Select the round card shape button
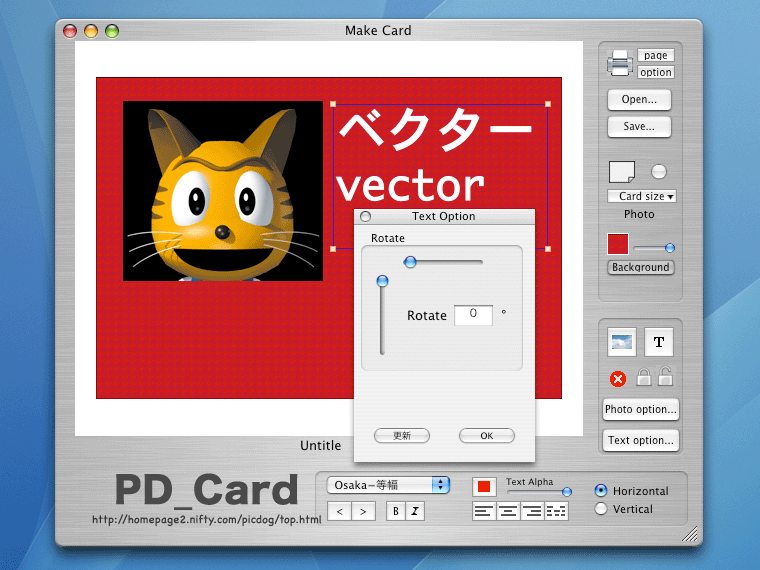Image resolution: width=760 pixels, height=570 pixels. (659, 172)
